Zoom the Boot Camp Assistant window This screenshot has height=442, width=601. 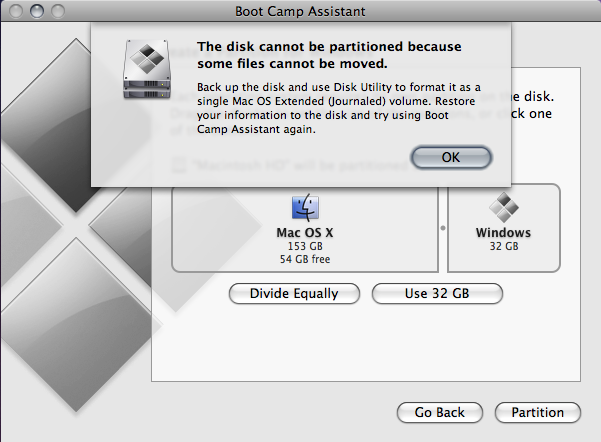tap(58, 11)
